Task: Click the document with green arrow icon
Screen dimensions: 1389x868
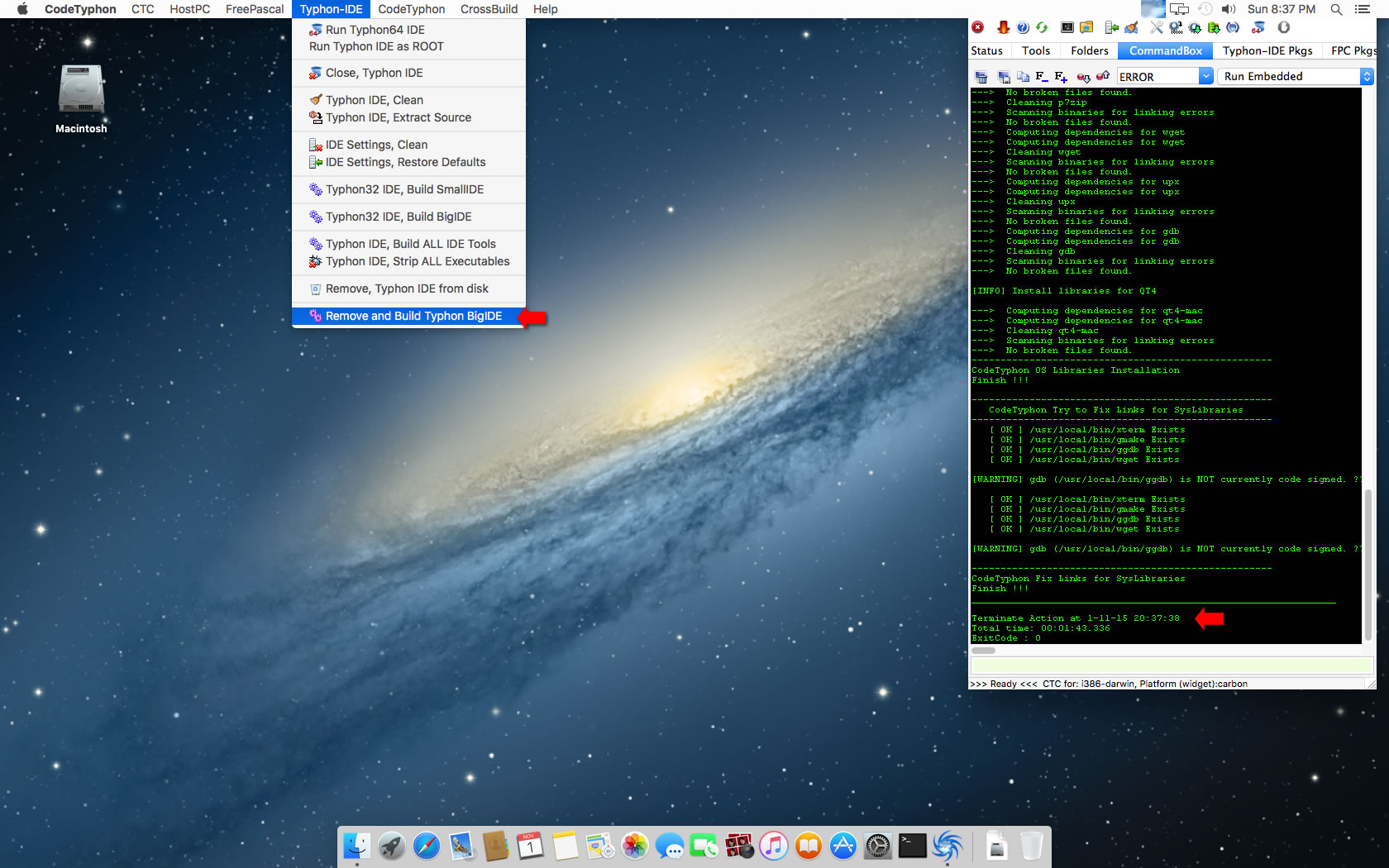Action: (1112, 27)
